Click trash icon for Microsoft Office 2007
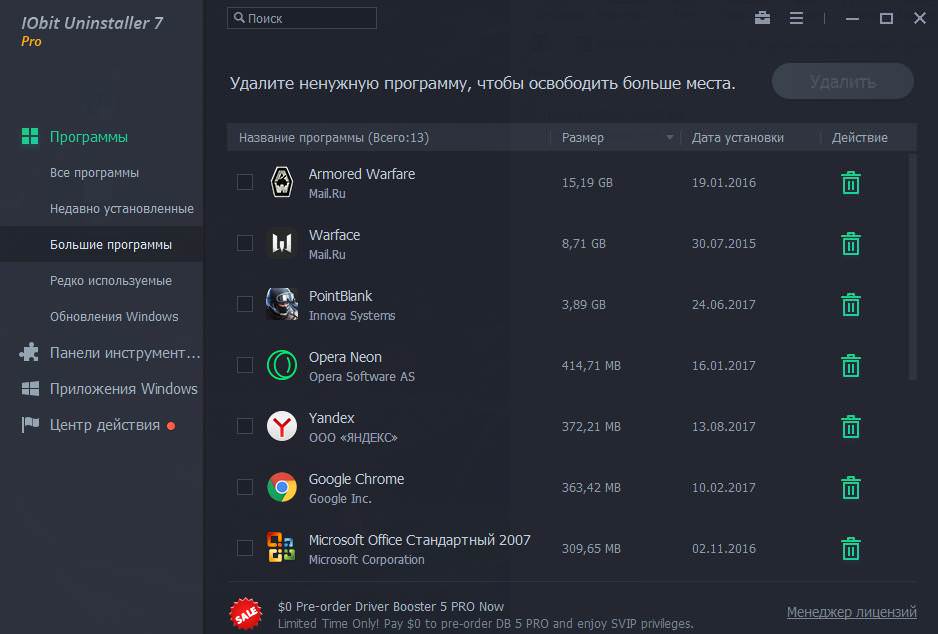The image size is (938, 634). tap(851, 549)
